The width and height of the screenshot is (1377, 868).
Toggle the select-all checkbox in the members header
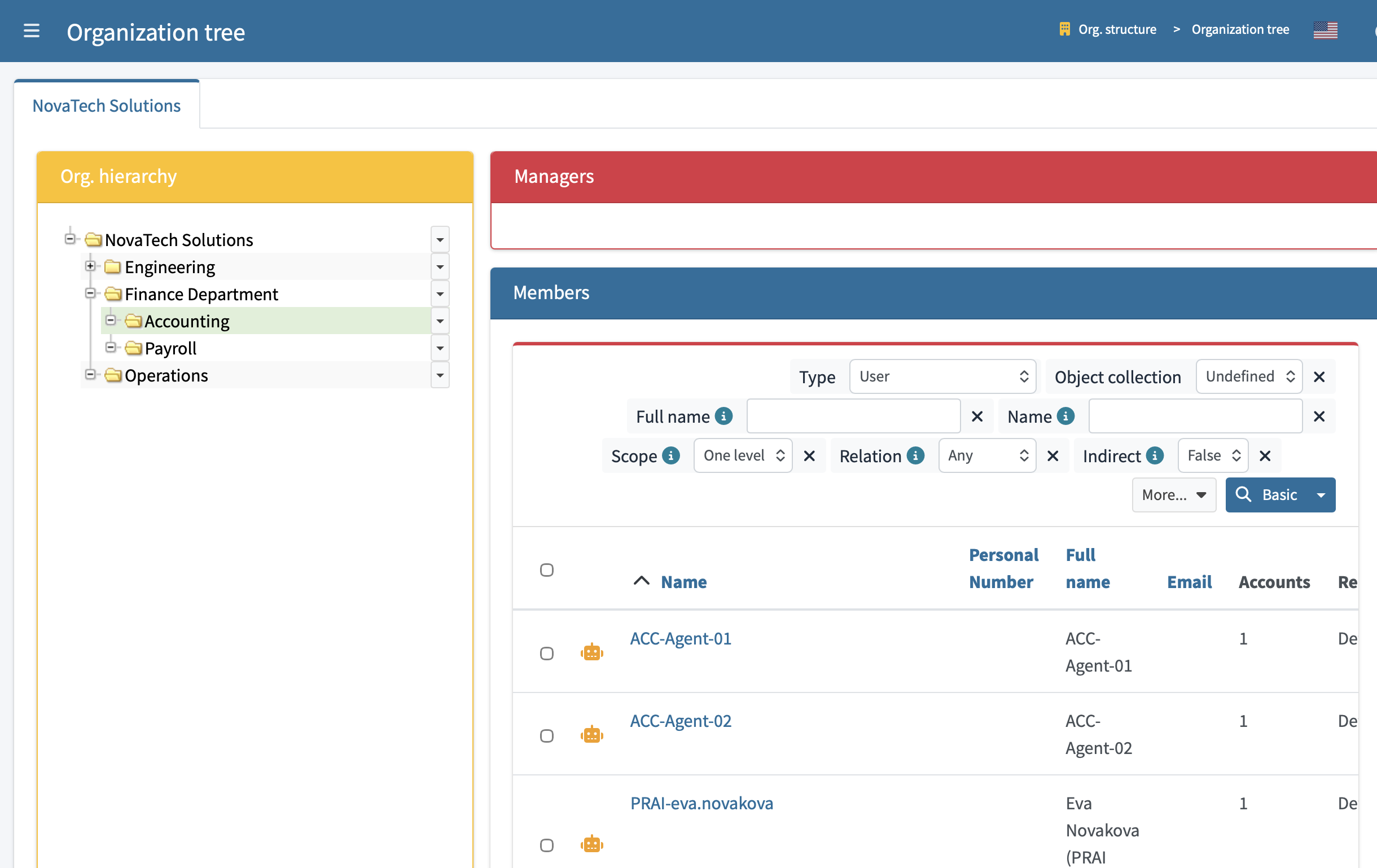click(547, 569)
